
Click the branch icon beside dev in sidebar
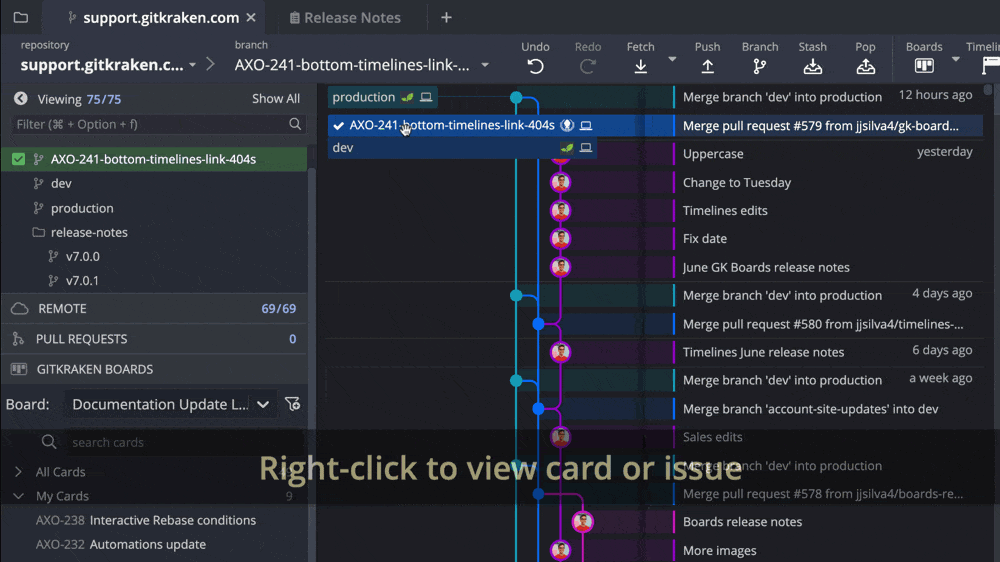click(38, 184)
